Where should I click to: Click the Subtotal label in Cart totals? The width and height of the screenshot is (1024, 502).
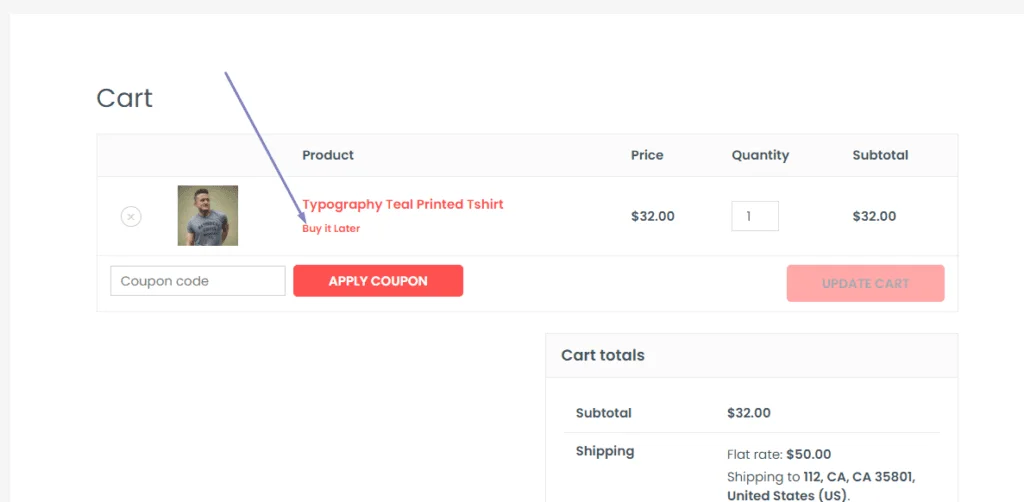[x=604, y=413]
